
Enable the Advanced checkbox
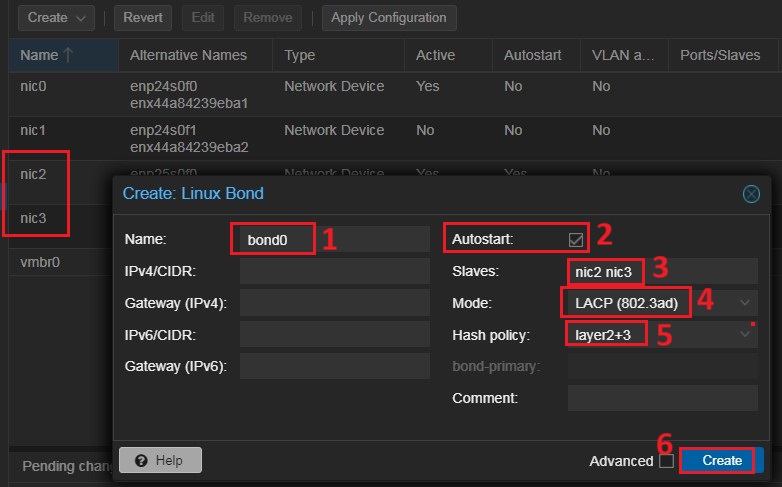click(666, 461)
